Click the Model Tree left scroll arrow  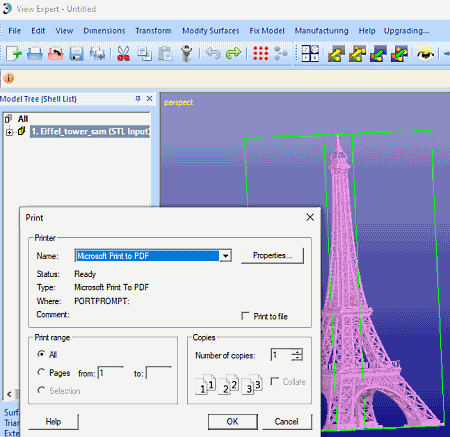pyautogui.click(x=9, y=394)
